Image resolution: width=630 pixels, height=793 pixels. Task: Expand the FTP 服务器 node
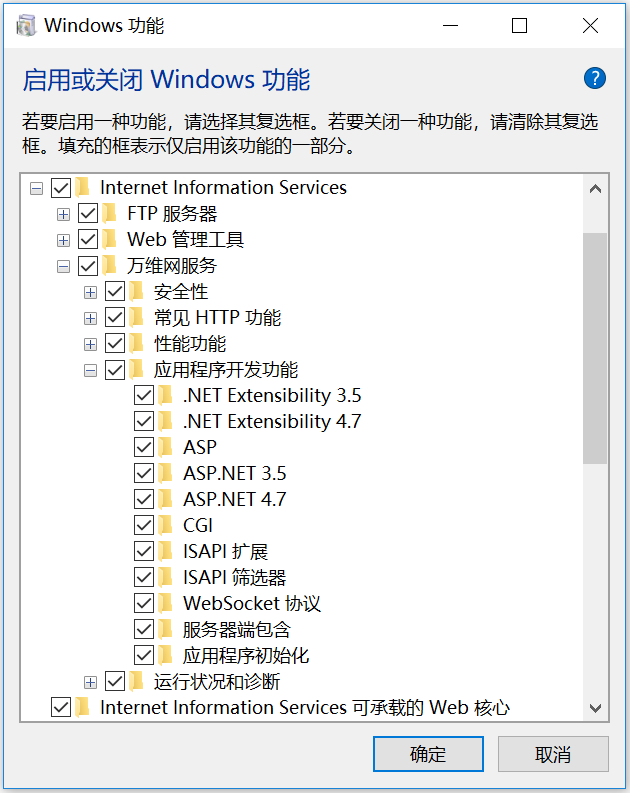(63, 214)
